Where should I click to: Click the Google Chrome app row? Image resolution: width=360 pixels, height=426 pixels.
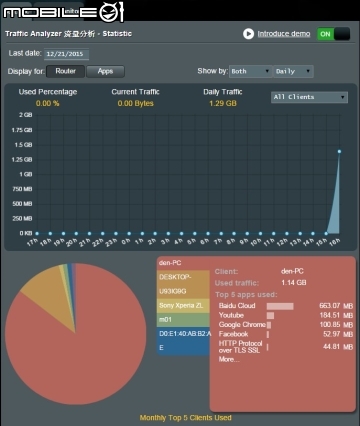click(286, 325)
